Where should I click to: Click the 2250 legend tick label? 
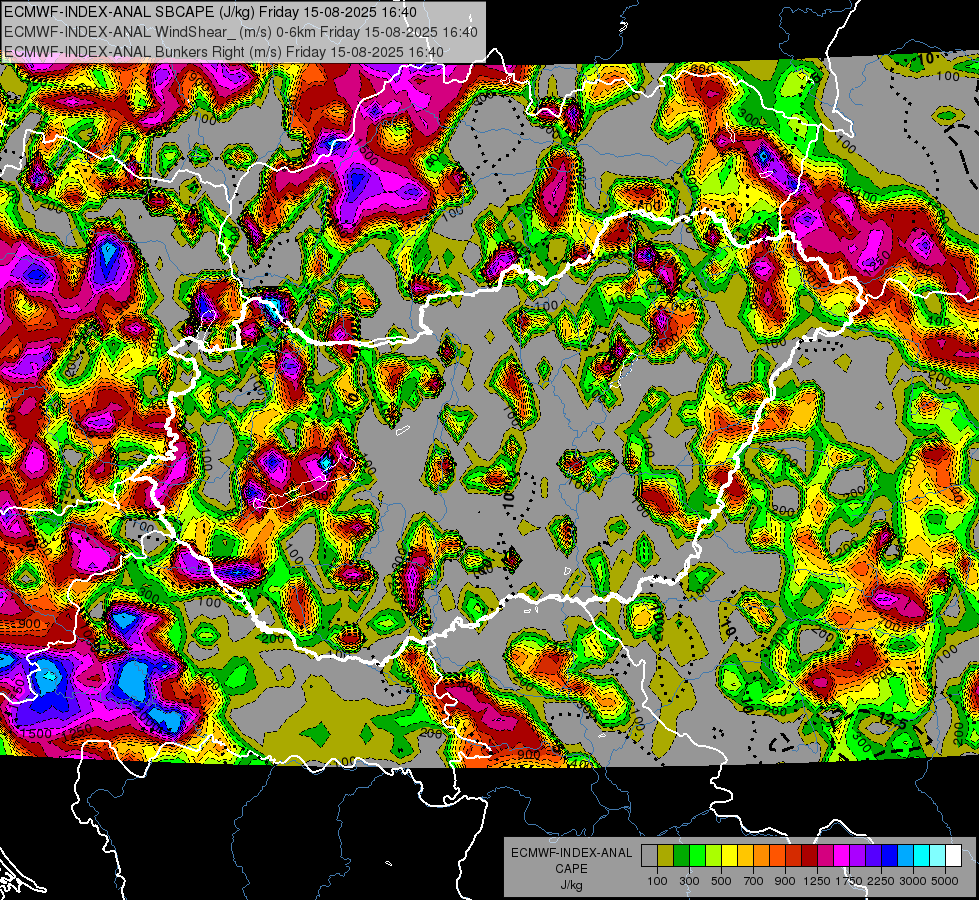[x=881, y=881]
